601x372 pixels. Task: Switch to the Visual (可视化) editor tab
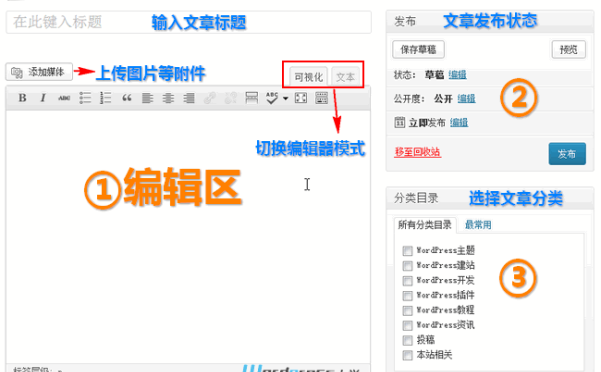(309, 77)
